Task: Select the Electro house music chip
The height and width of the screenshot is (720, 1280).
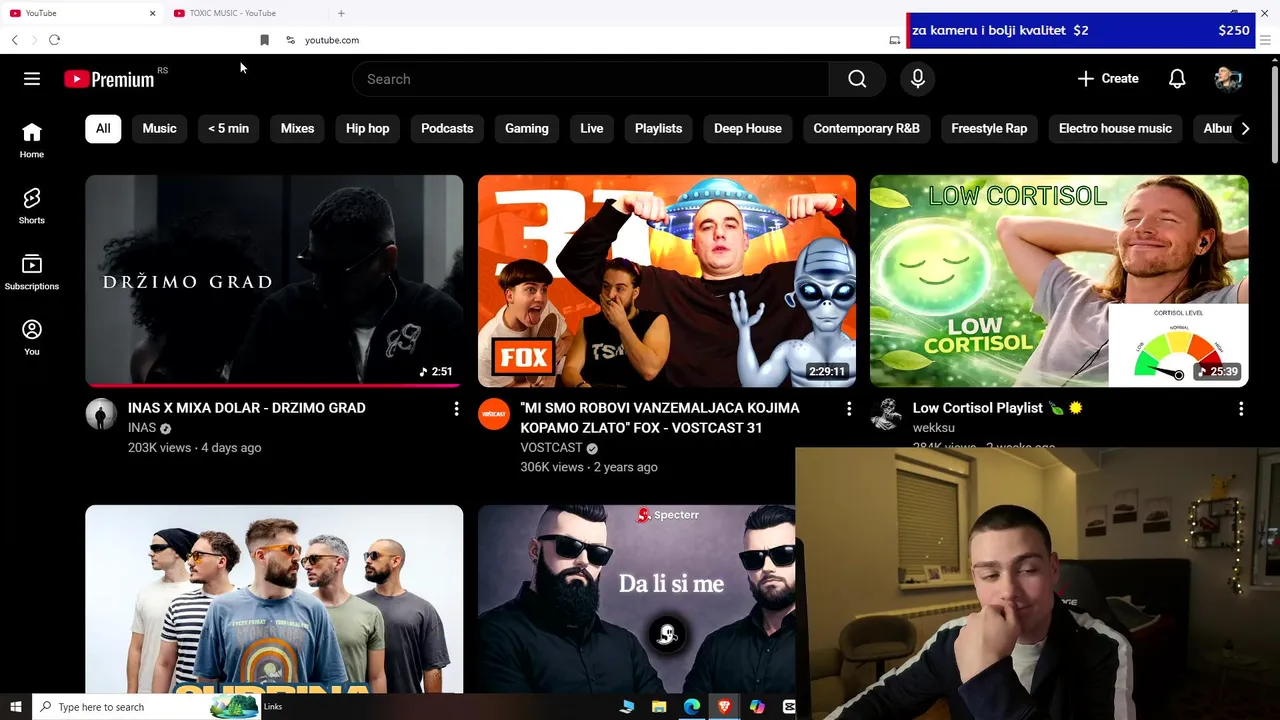Action: coord(1115,128)
